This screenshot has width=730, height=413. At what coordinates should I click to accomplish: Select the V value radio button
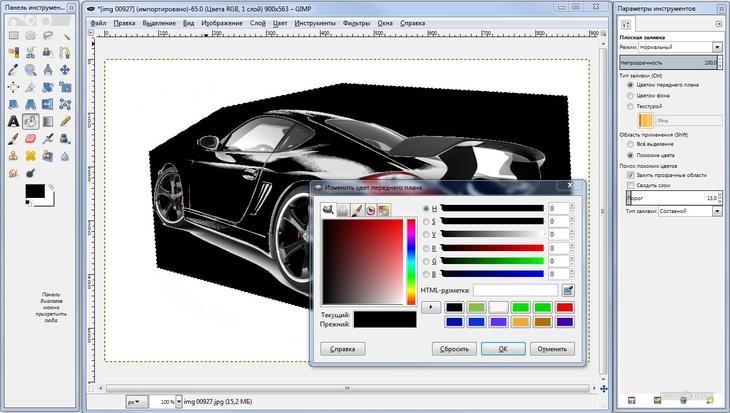(x=426, y=235)
